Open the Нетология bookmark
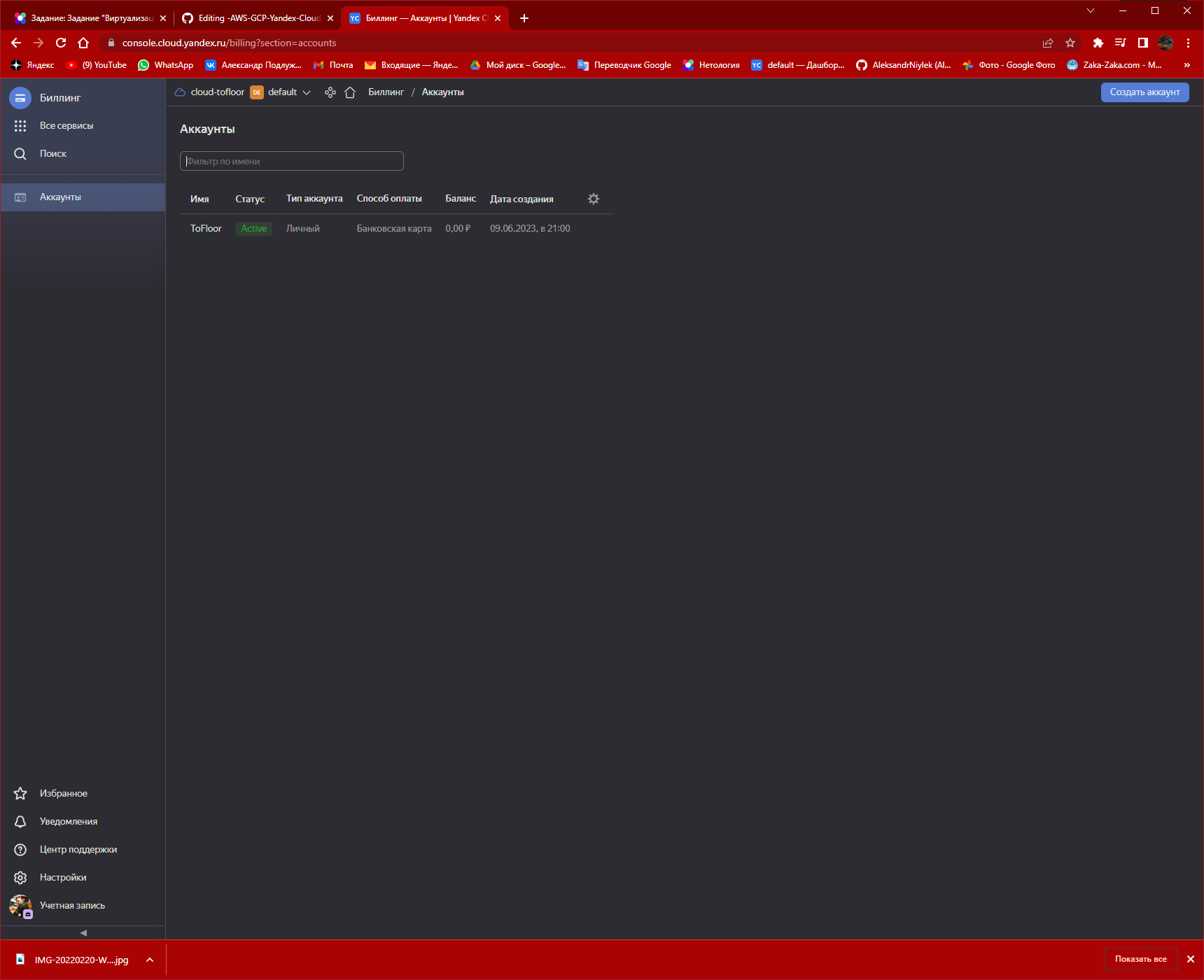Screen dimensions: 1204x980 pos(711,65)
